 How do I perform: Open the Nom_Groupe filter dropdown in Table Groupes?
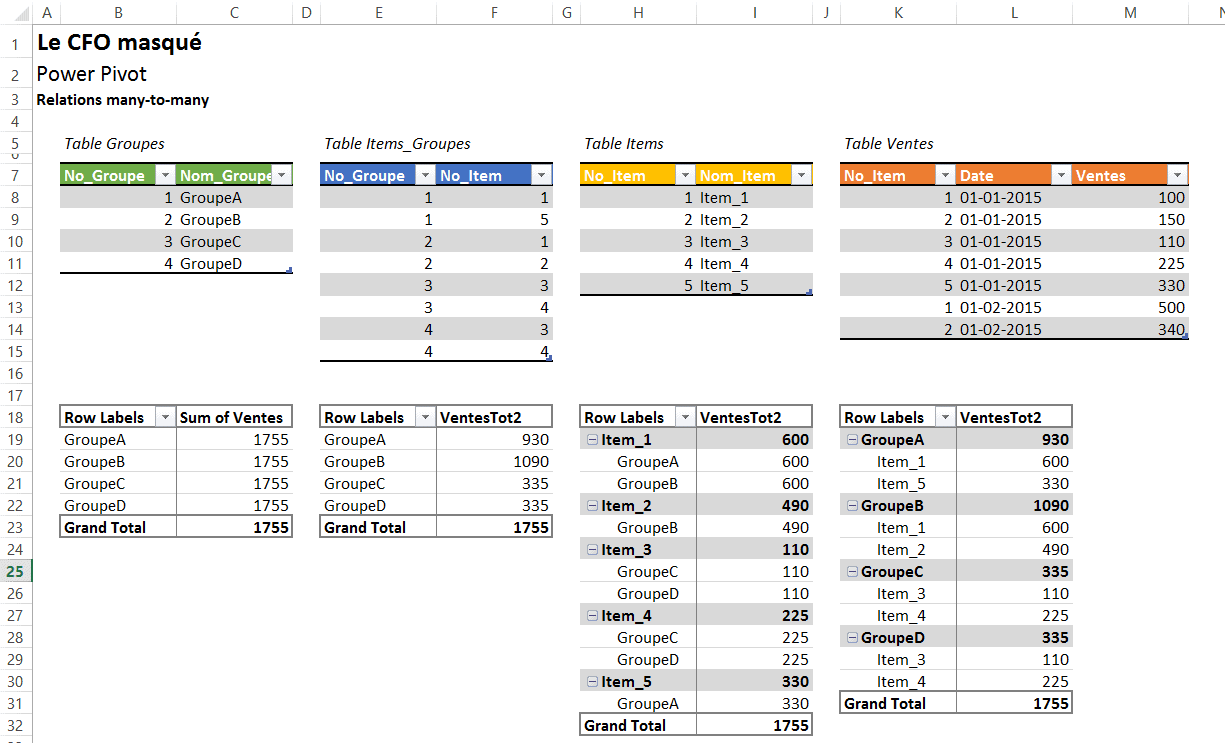pyautogui.click(x=281, y=176)
